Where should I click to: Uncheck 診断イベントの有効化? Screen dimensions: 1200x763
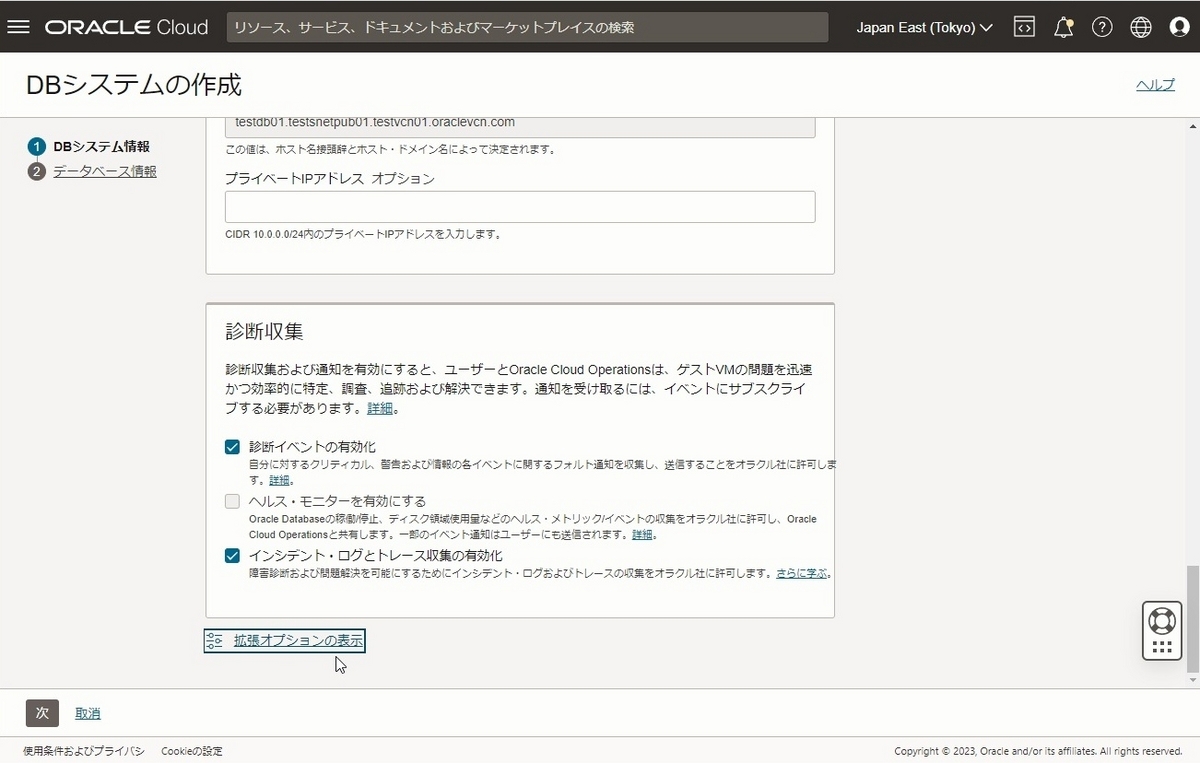tap(231, 446)
